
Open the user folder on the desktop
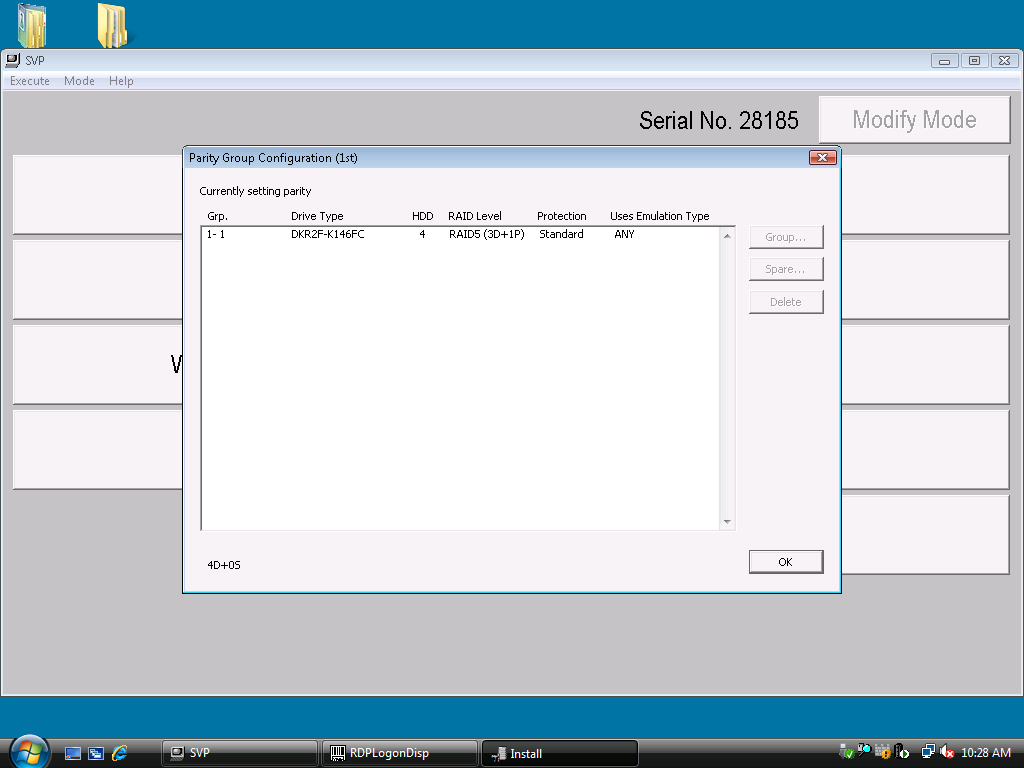32,26
